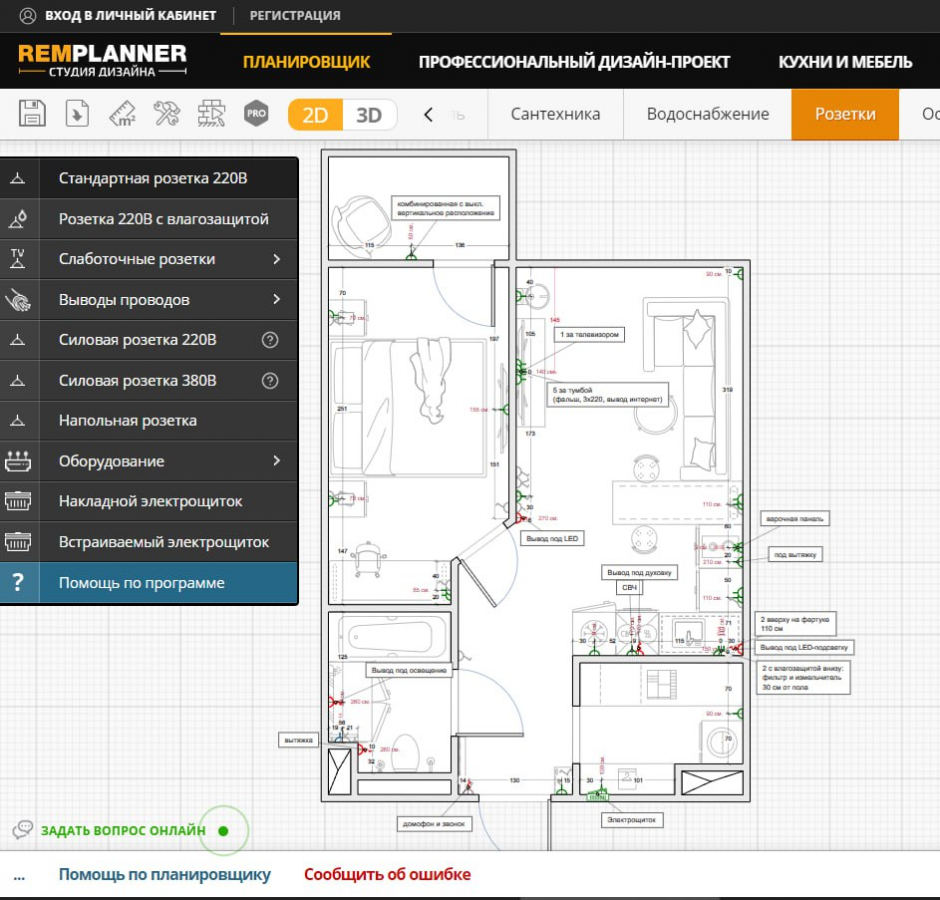
Task: Open КУХНИ И МЕБЕЛЬ section
Action: pyautogui.click(x=845, y=62)
